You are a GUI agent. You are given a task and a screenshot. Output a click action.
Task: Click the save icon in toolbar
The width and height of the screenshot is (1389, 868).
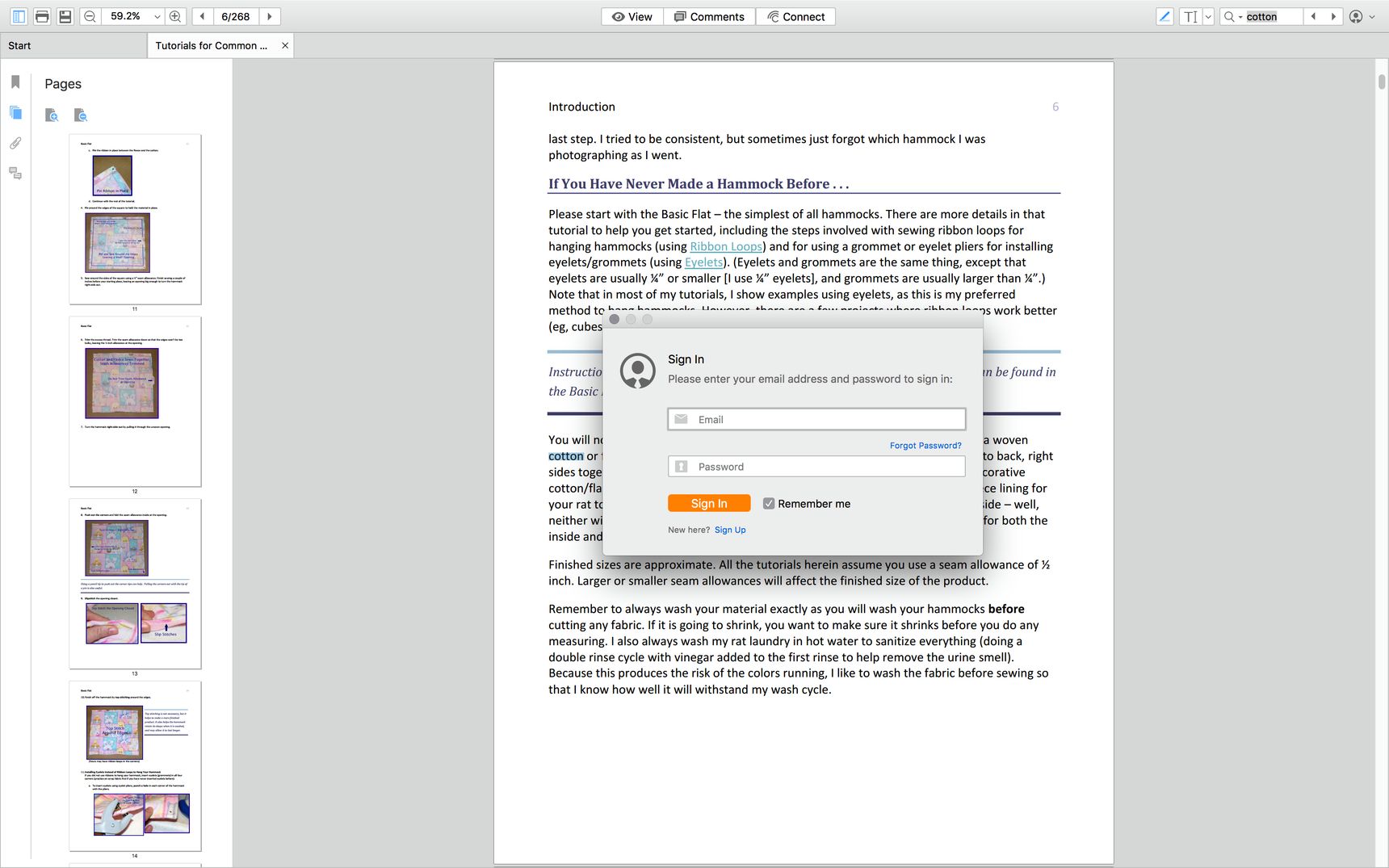click(65, 16)
